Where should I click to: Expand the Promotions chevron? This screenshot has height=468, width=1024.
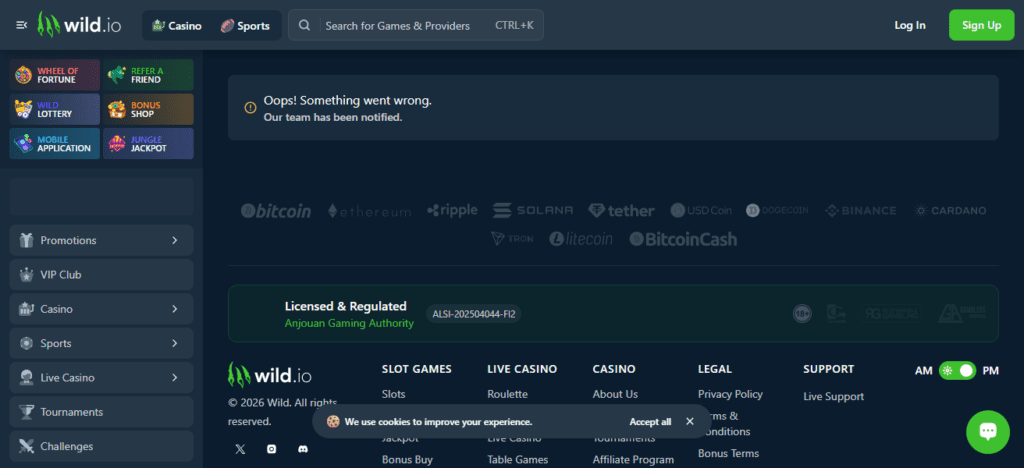[x=174, y=240]
